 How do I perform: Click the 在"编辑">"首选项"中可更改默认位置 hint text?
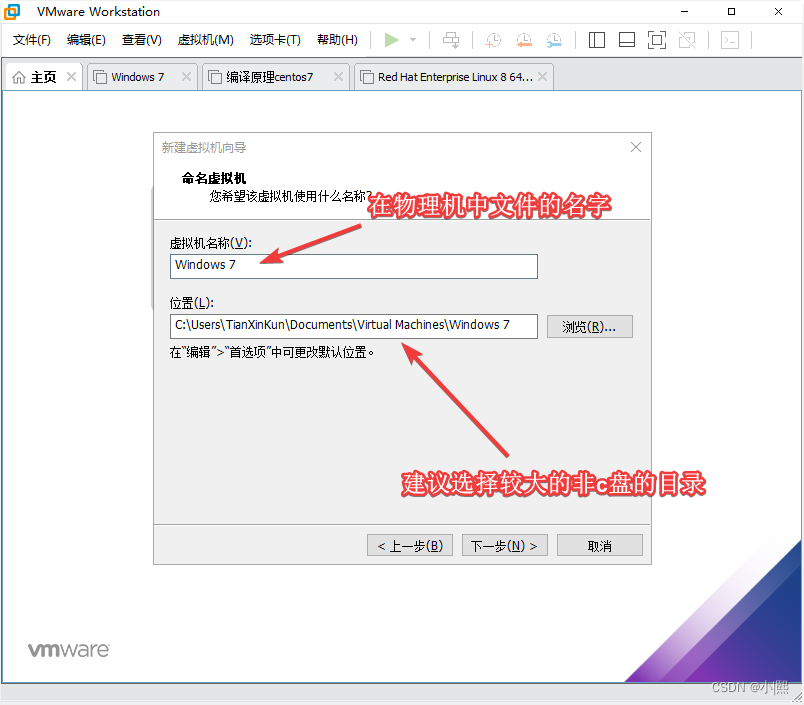point(272,353)
